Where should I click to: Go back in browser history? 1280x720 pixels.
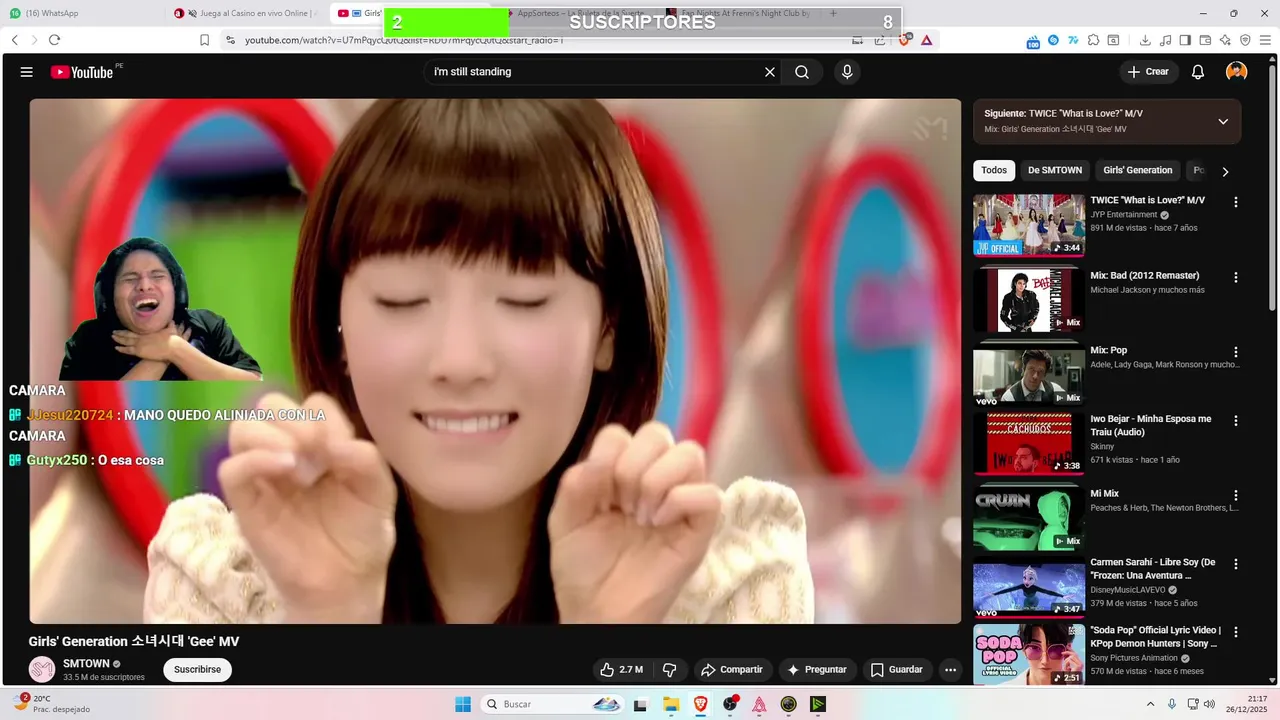(x=15, y=40)
